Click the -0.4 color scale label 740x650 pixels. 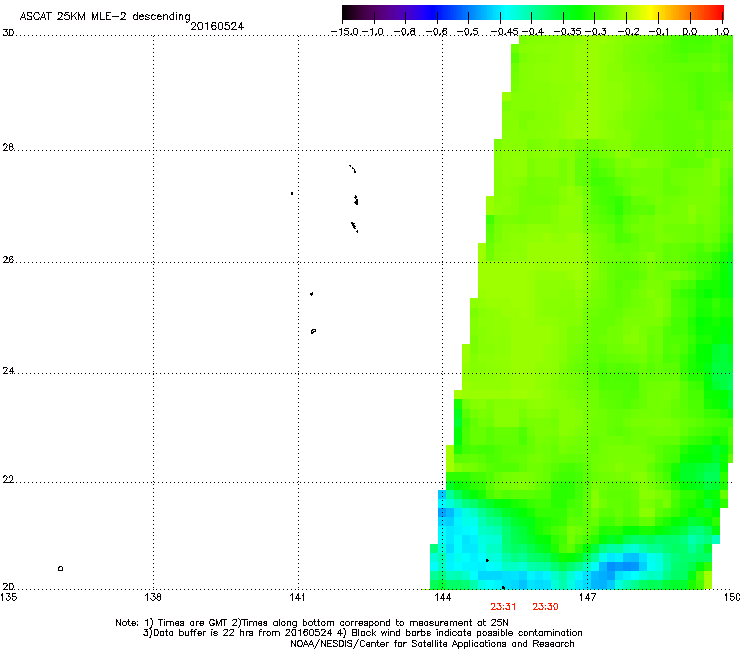[532, 32]
